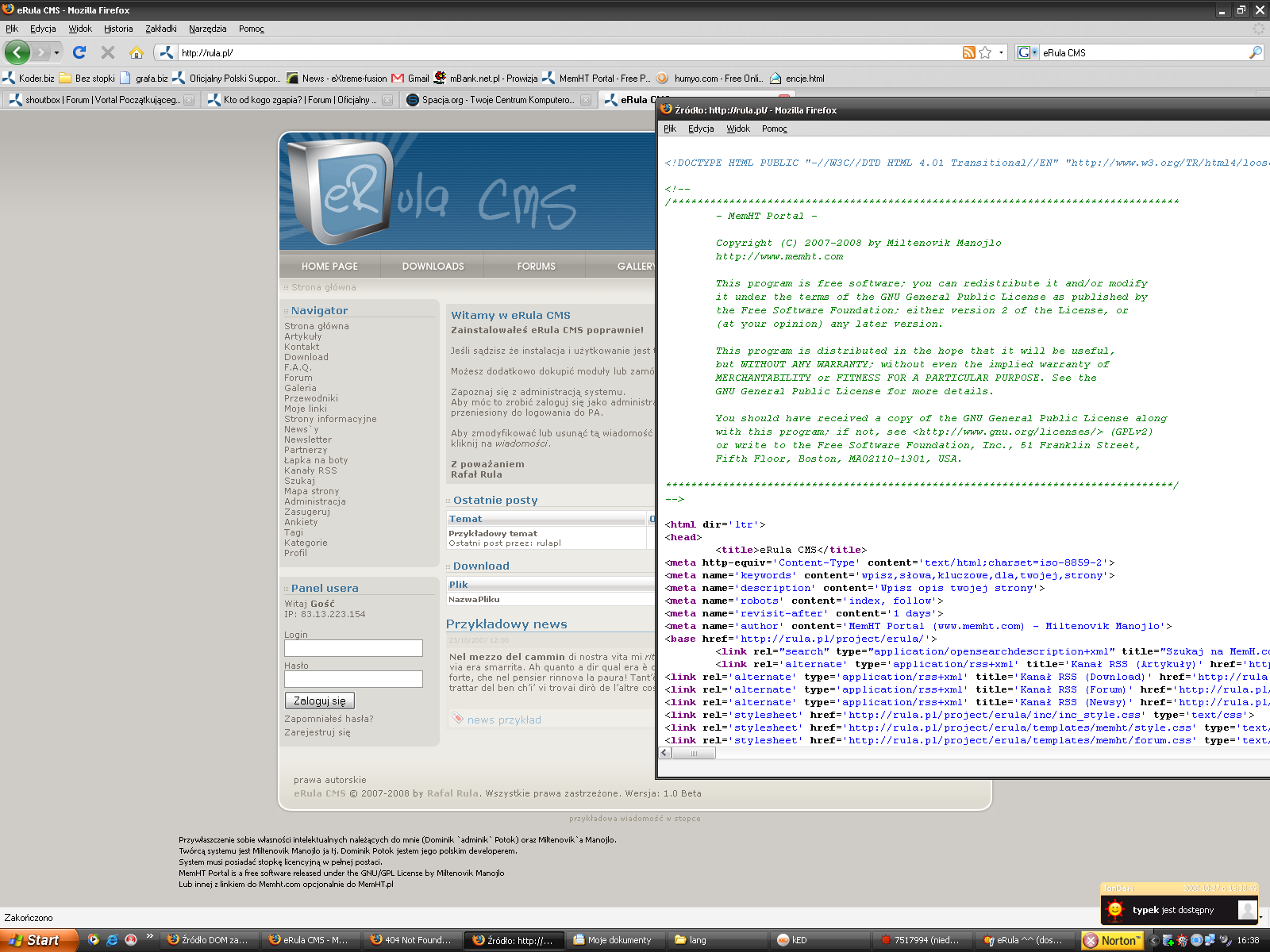Open the Widok menu in the source window
This screenshot has width=1270, height=952.
[x=738, y=129]
